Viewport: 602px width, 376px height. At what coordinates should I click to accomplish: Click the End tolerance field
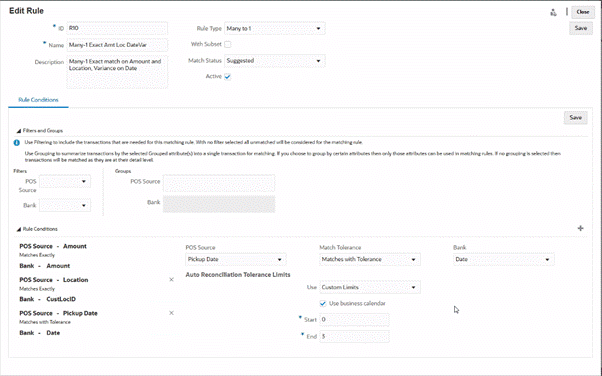(354, 336)
